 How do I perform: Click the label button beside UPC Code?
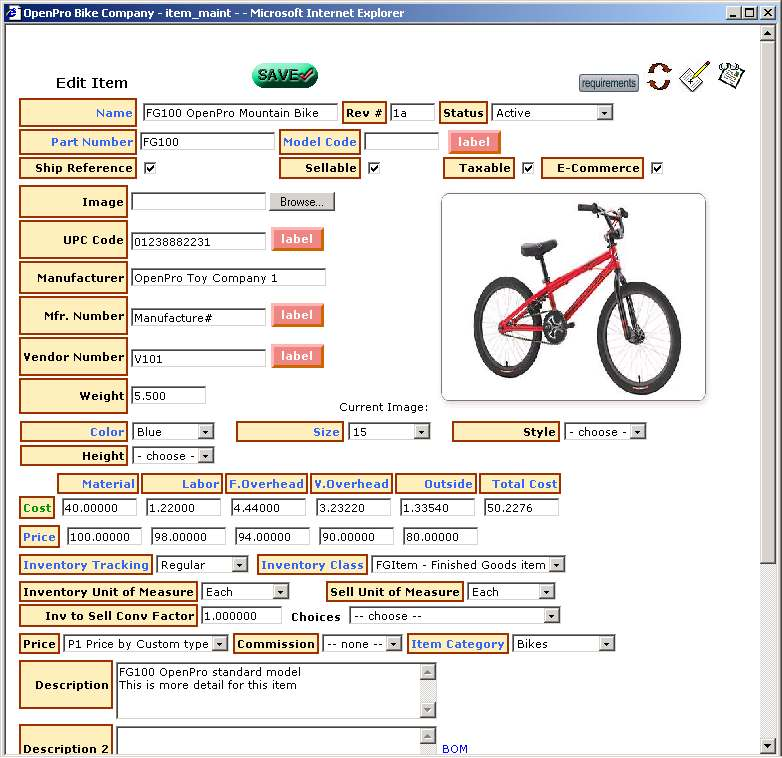(297, 240)
